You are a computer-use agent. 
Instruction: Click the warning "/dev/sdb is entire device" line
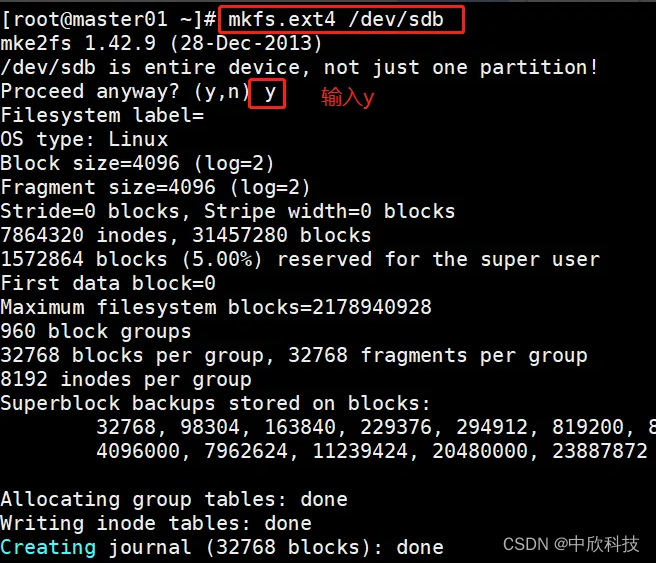coord(299,68)
